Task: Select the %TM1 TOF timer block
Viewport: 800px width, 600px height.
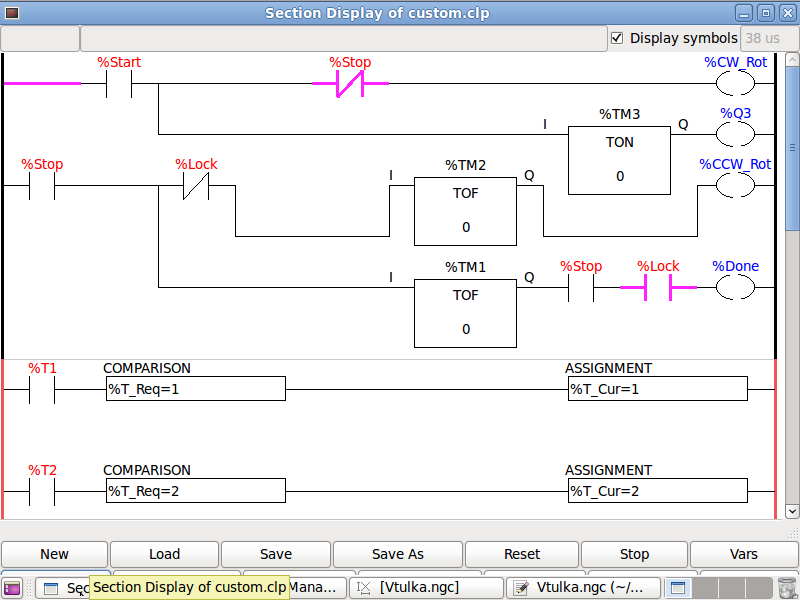Action: [465, 313]
